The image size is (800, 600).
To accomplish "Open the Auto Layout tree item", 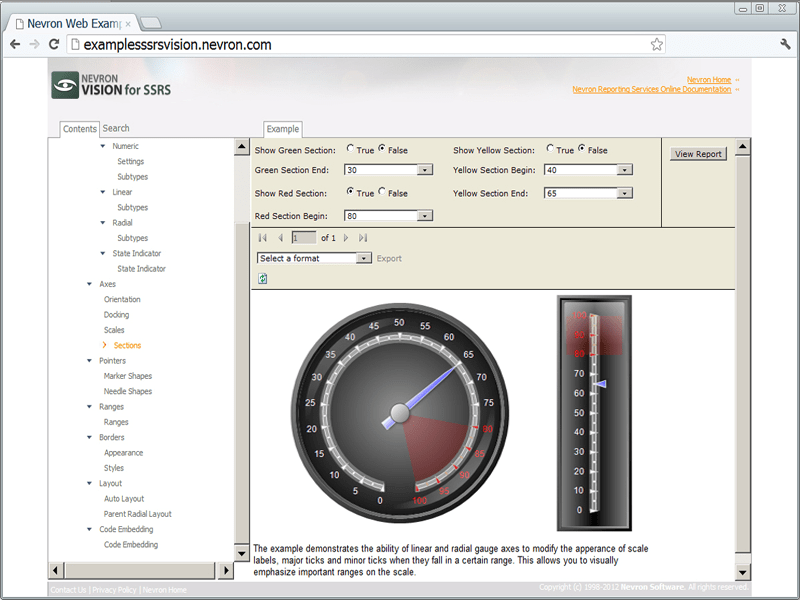I will pos(124,498).
